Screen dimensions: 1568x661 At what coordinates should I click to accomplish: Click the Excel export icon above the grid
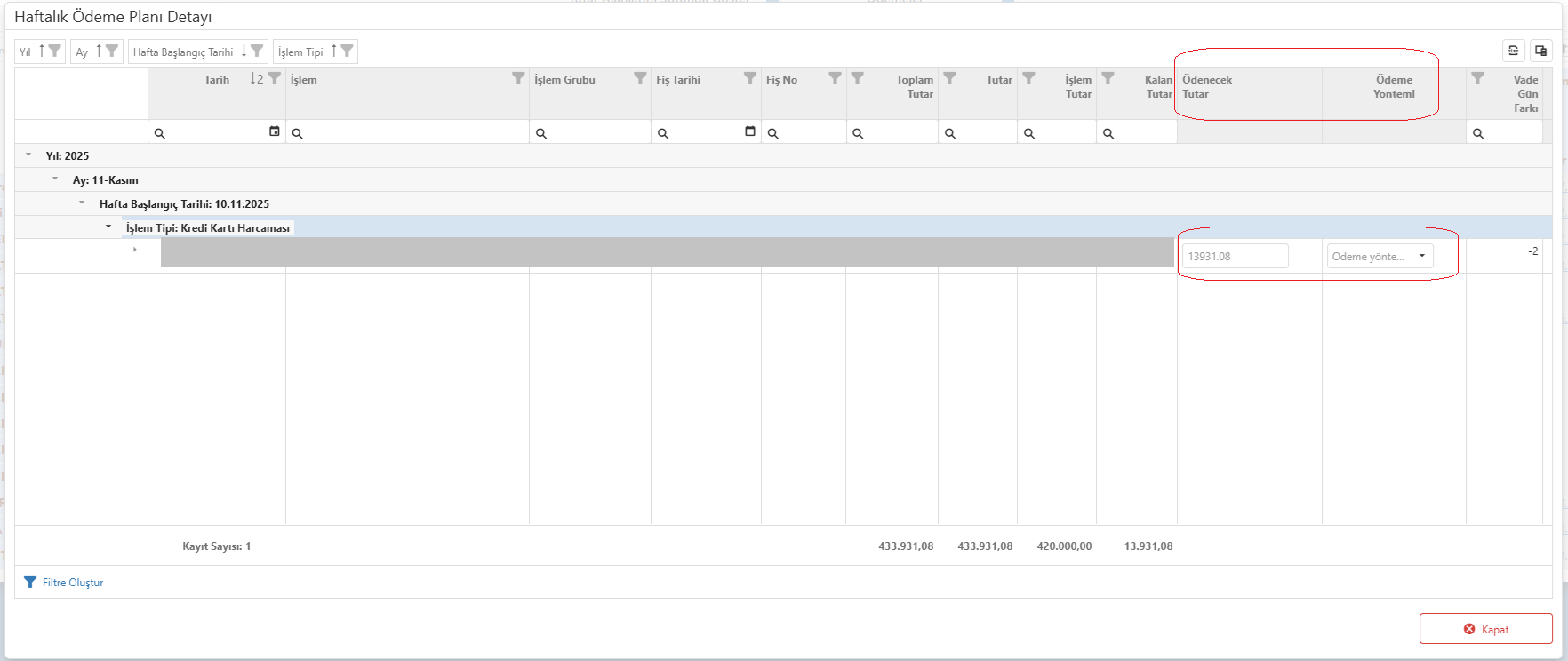(x=1514, y=51)
